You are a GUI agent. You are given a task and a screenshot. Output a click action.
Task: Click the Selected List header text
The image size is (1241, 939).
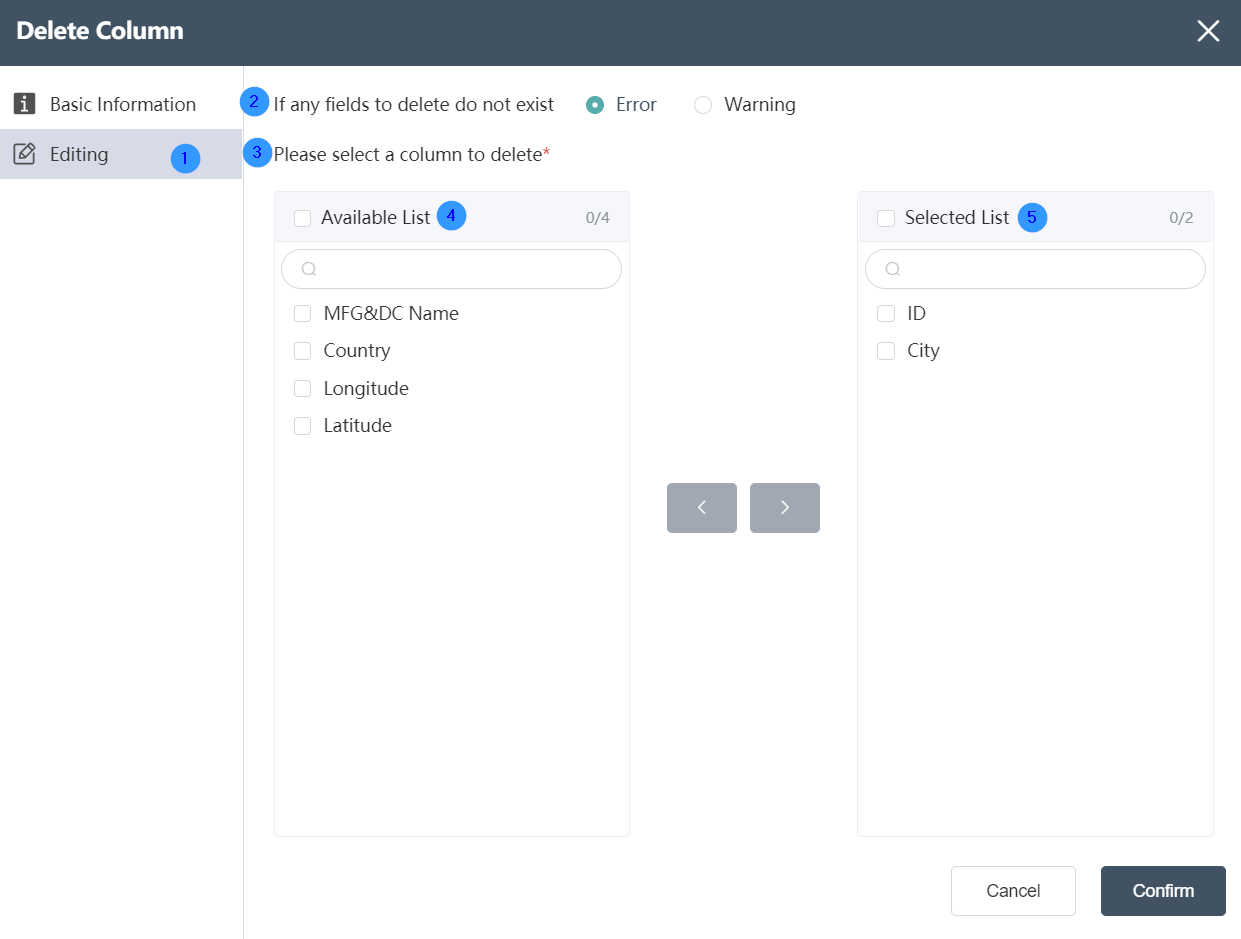[957, 217]
